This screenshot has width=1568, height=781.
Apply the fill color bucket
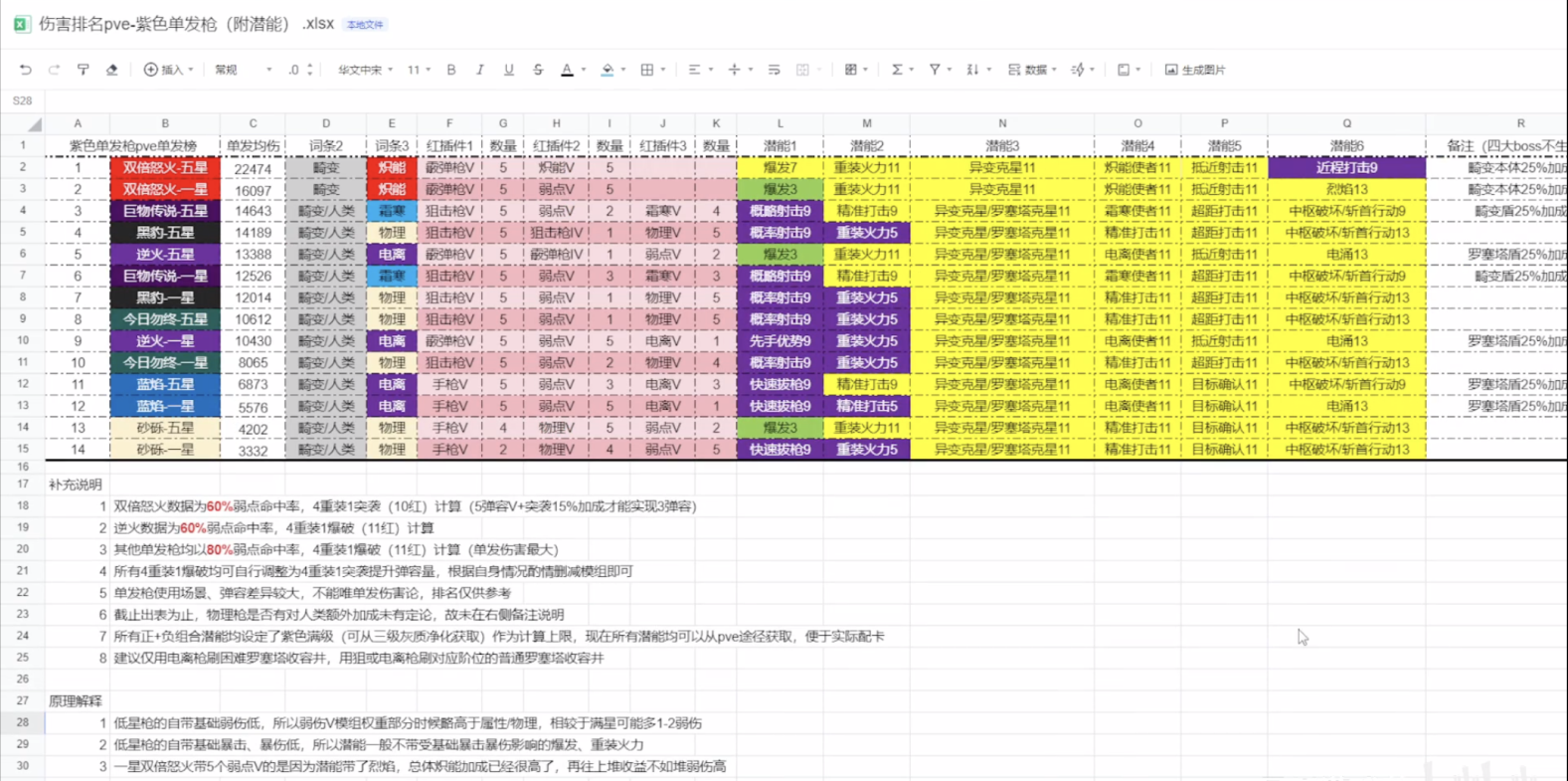pos(608,70)
